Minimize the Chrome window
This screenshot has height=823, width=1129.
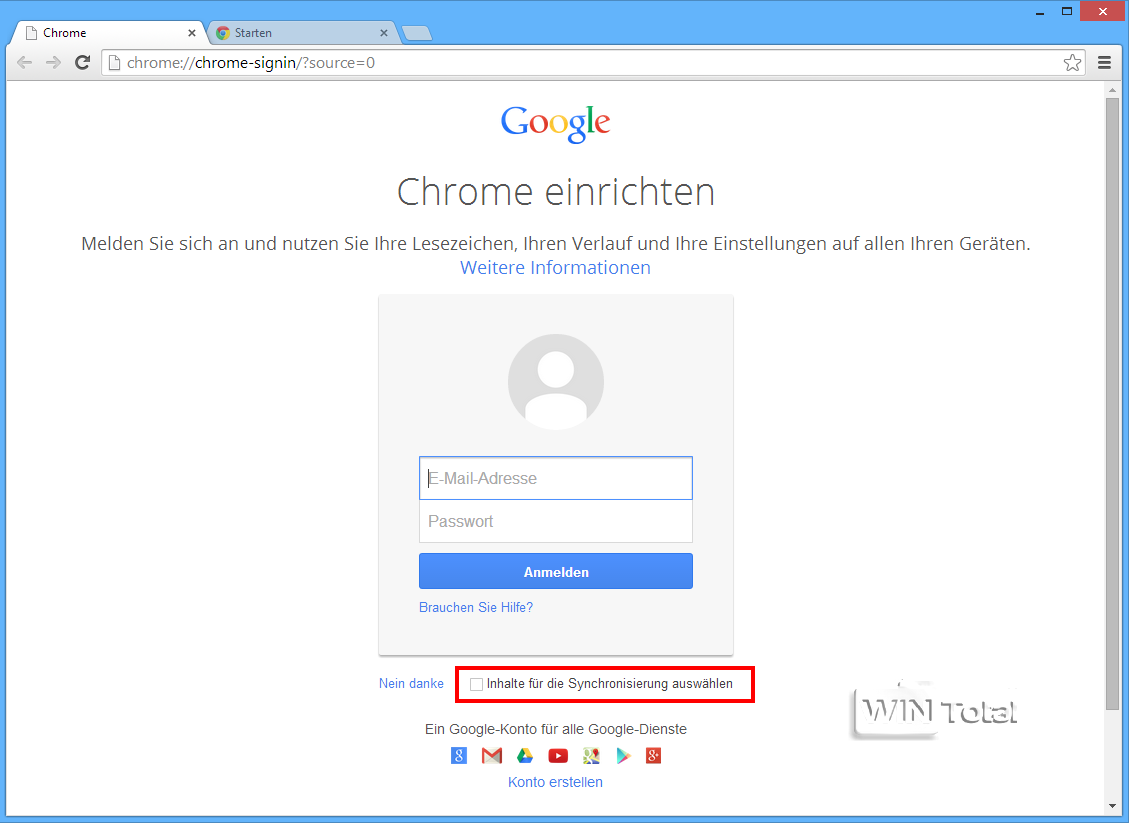[x=1040, y=12]
